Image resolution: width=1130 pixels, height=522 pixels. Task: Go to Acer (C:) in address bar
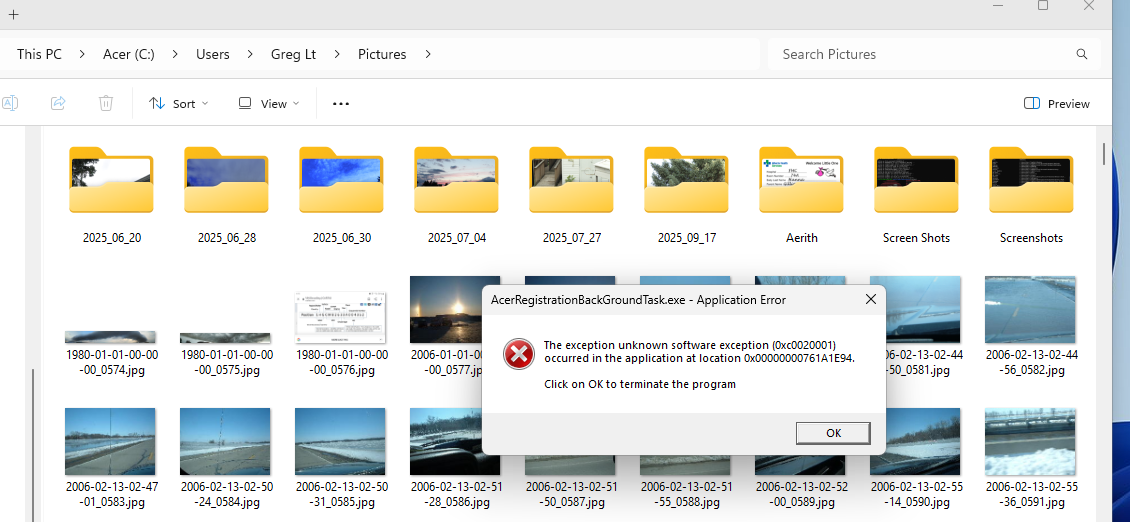pos(129,54)
